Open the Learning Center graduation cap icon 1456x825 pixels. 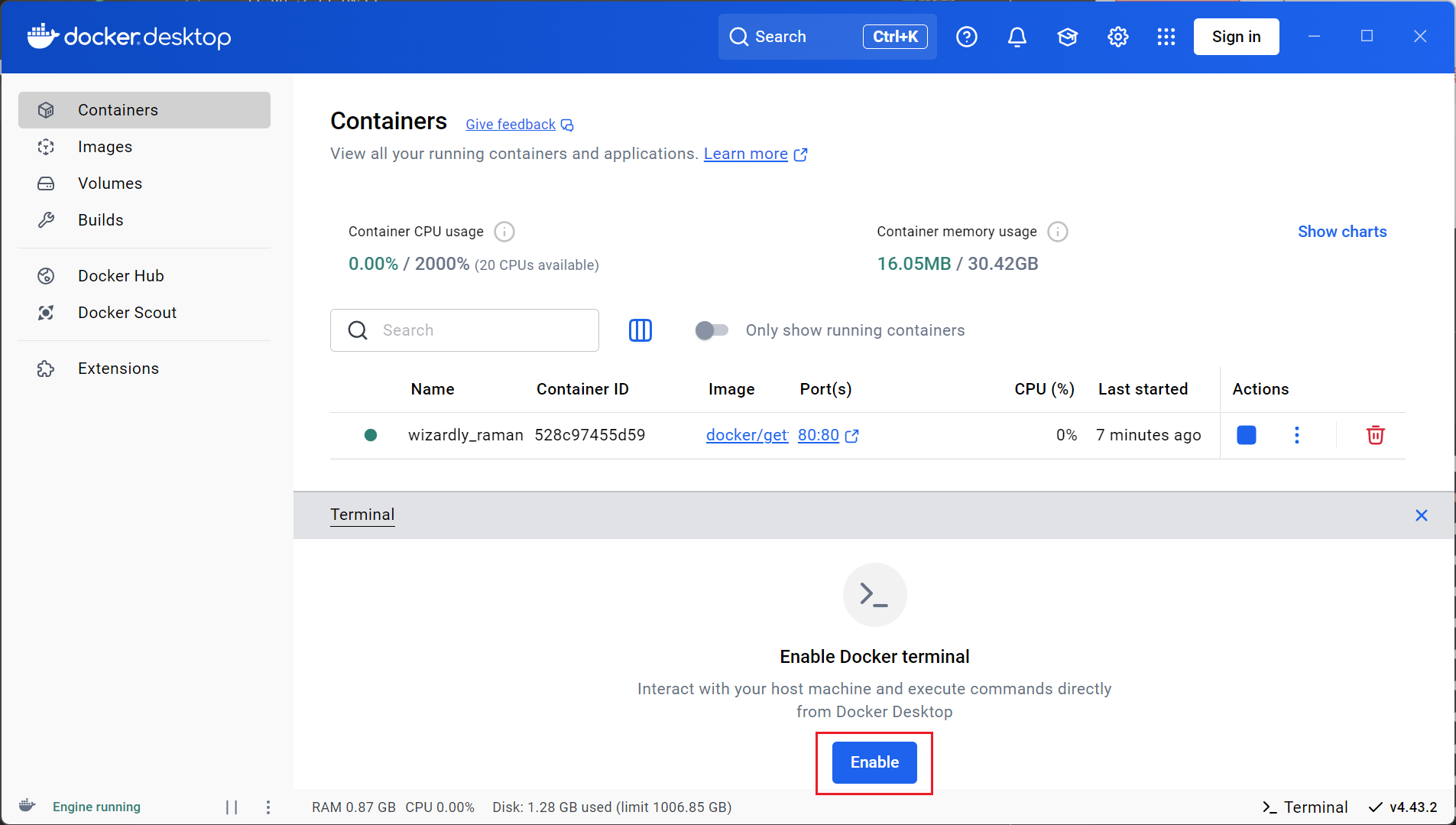[1067, 36]
